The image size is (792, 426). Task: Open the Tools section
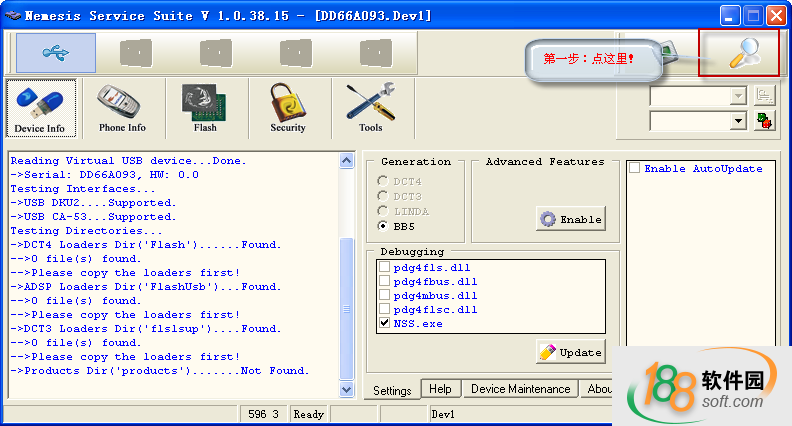(370, 108)
